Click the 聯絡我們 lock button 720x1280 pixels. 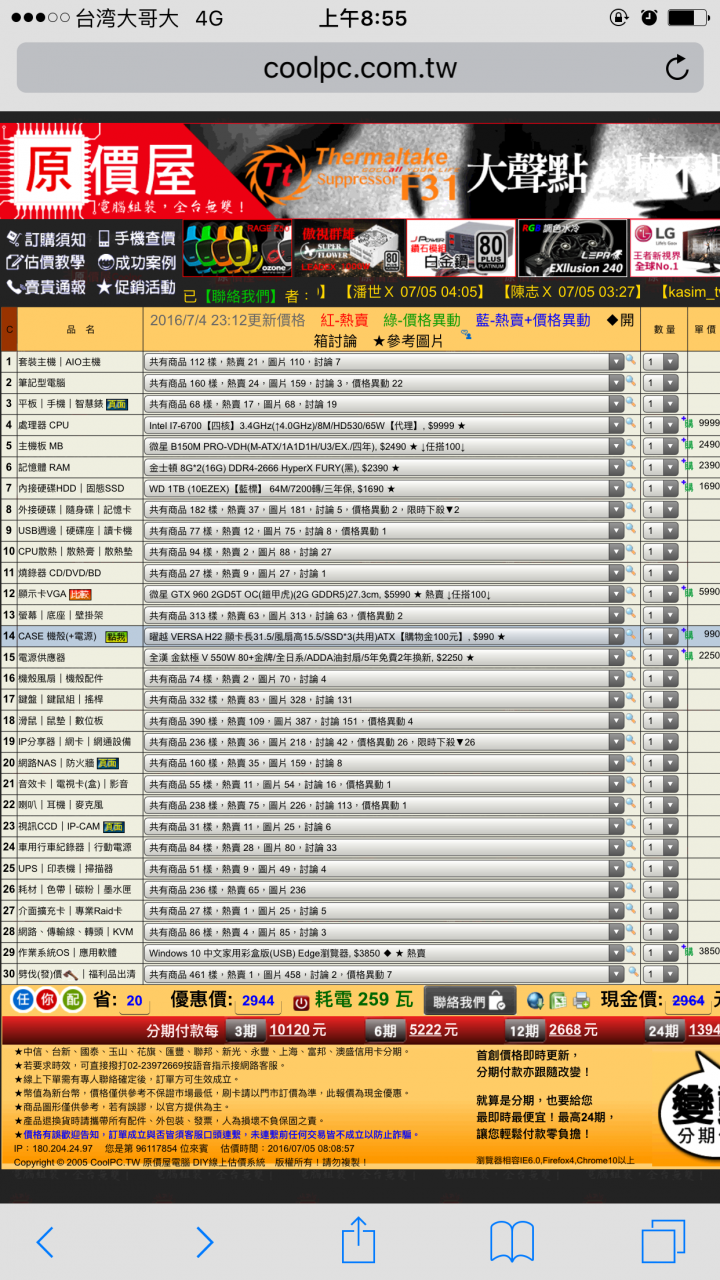click(x=470, y=1001)
